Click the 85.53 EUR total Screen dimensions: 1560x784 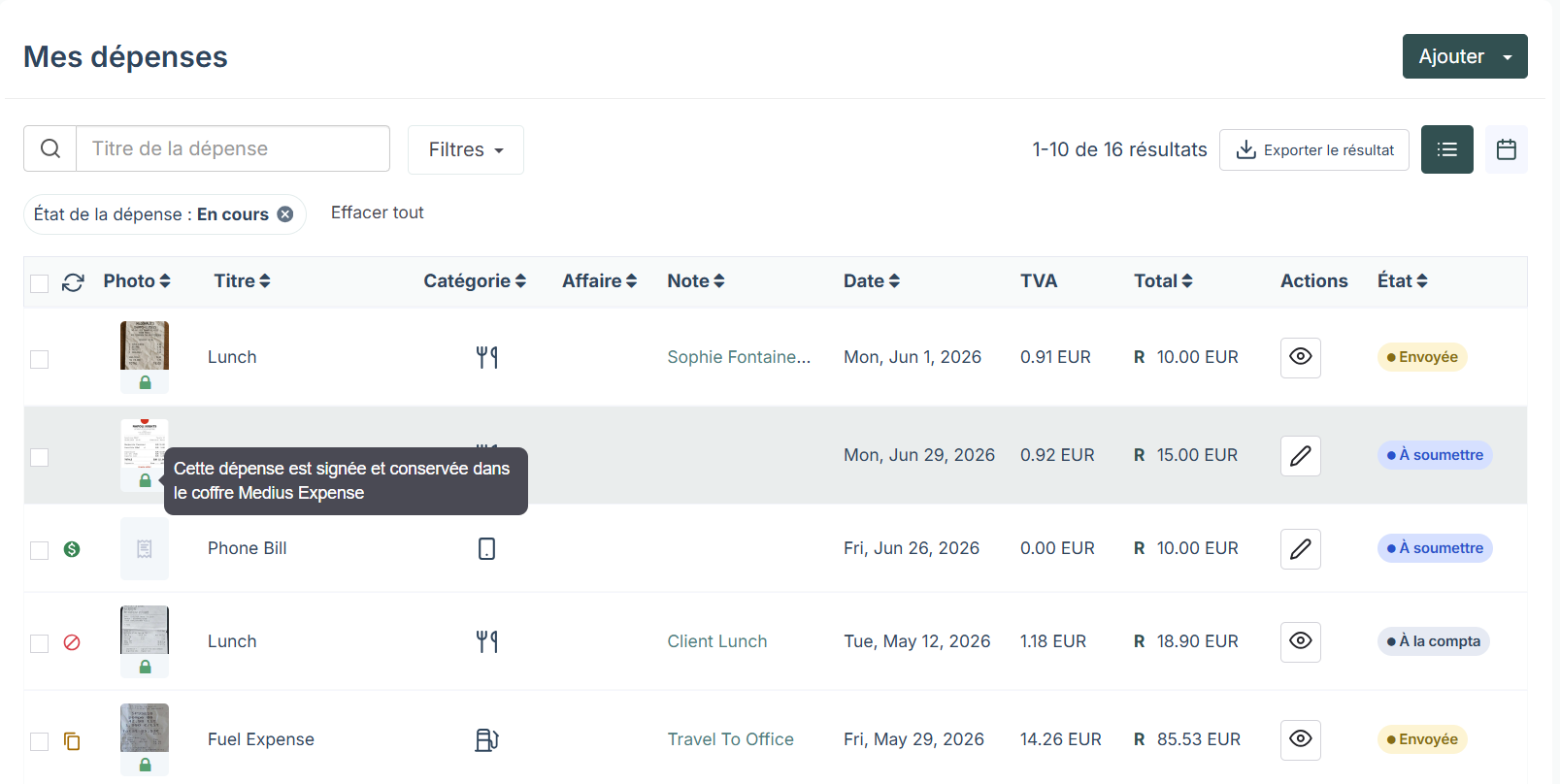pos(1199,739)
